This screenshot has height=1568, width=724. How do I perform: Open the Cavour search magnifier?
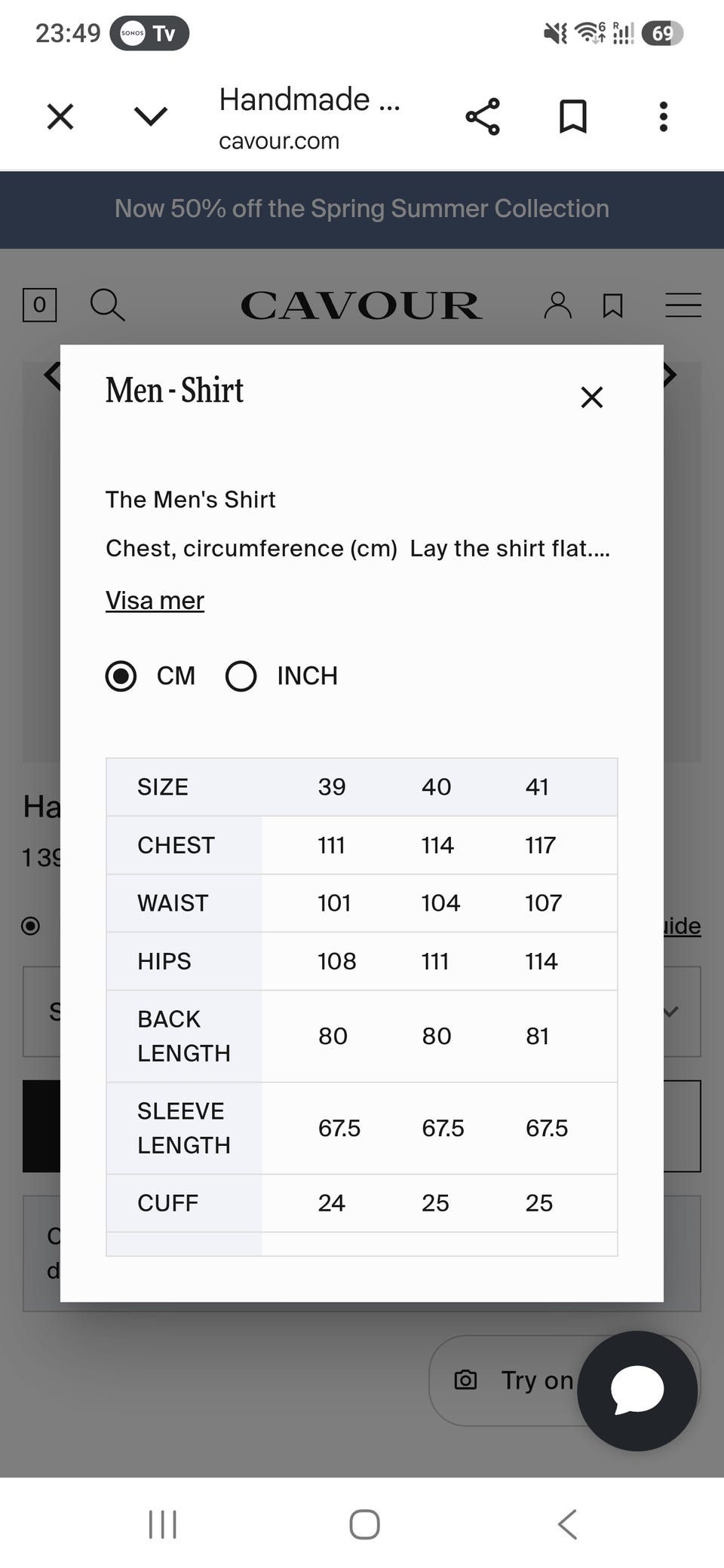[x=107, y=305]
